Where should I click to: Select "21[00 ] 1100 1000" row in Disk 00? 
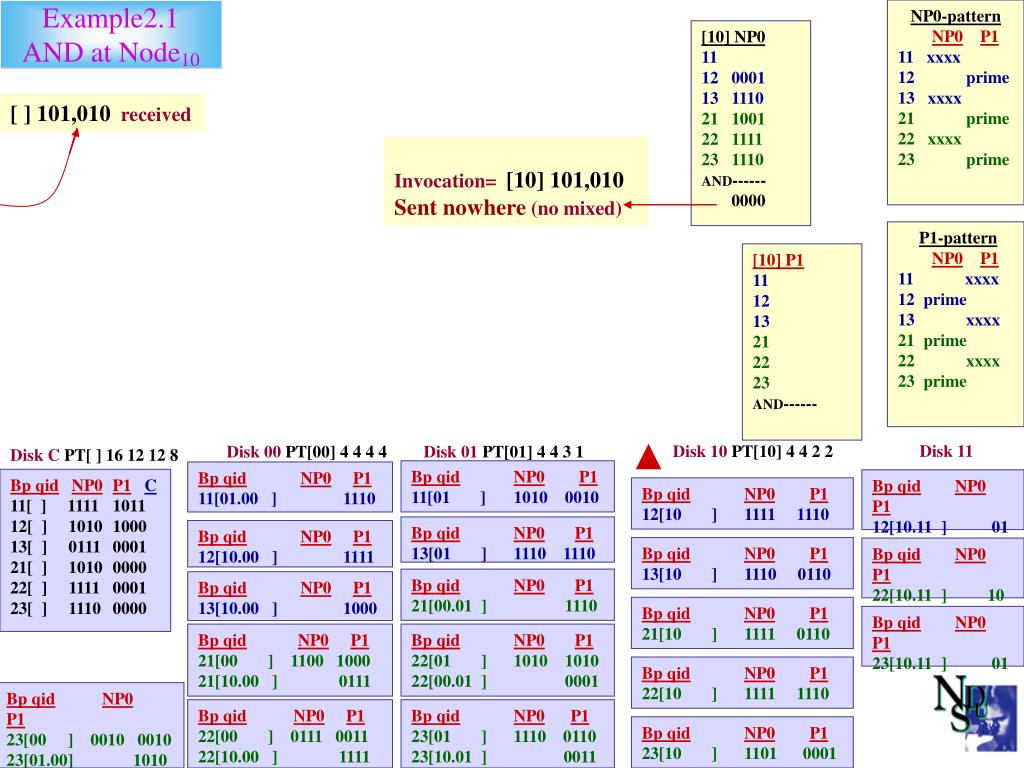pos(284,661)
